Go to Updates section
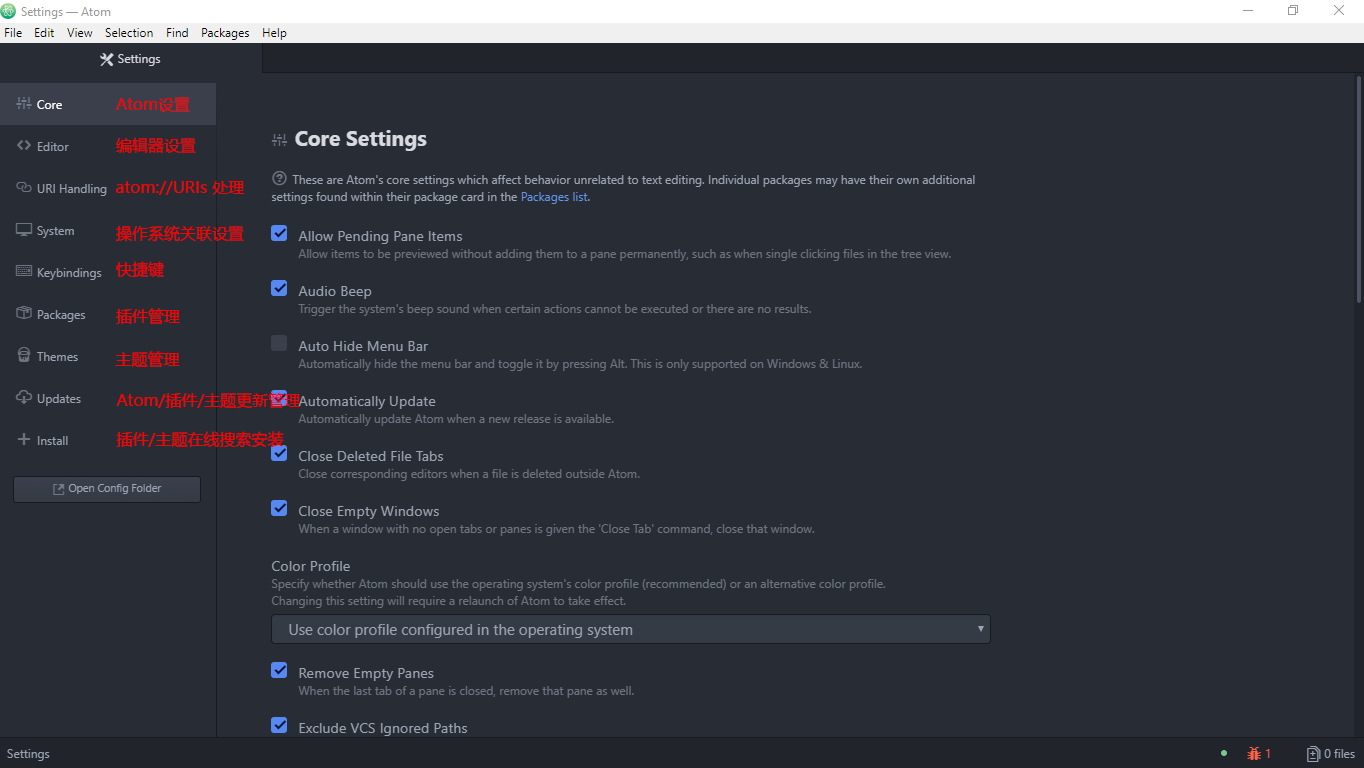 pyautogui.click(x=108, y=398)
